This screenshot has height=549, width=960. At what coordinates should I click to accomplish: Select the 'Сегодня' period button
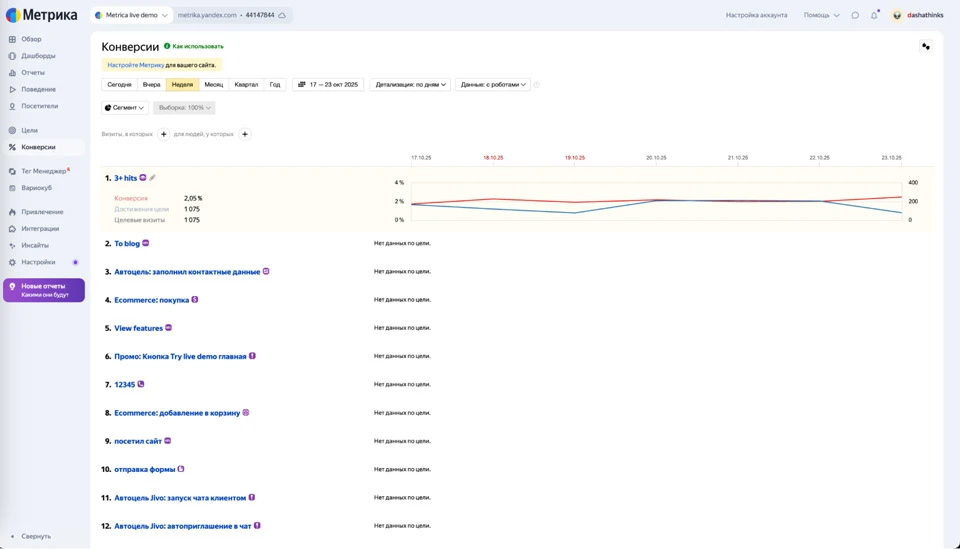click(x=119, y=85)
